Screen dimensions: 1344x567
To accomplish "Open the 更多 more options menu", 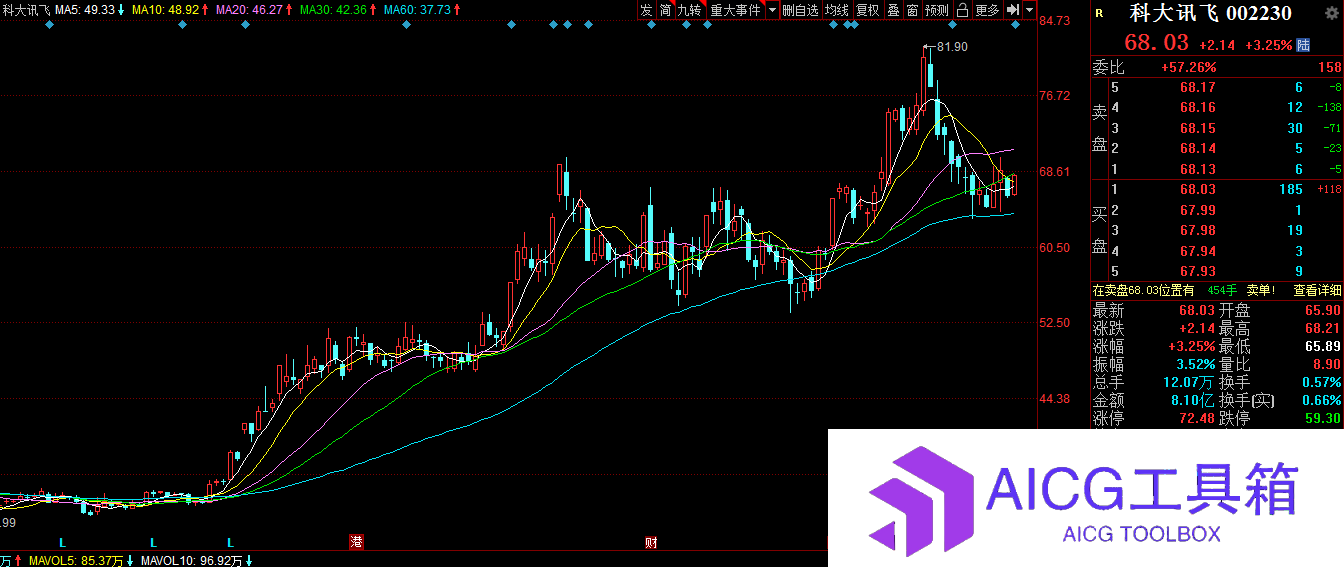I will (x=987, y=10).
